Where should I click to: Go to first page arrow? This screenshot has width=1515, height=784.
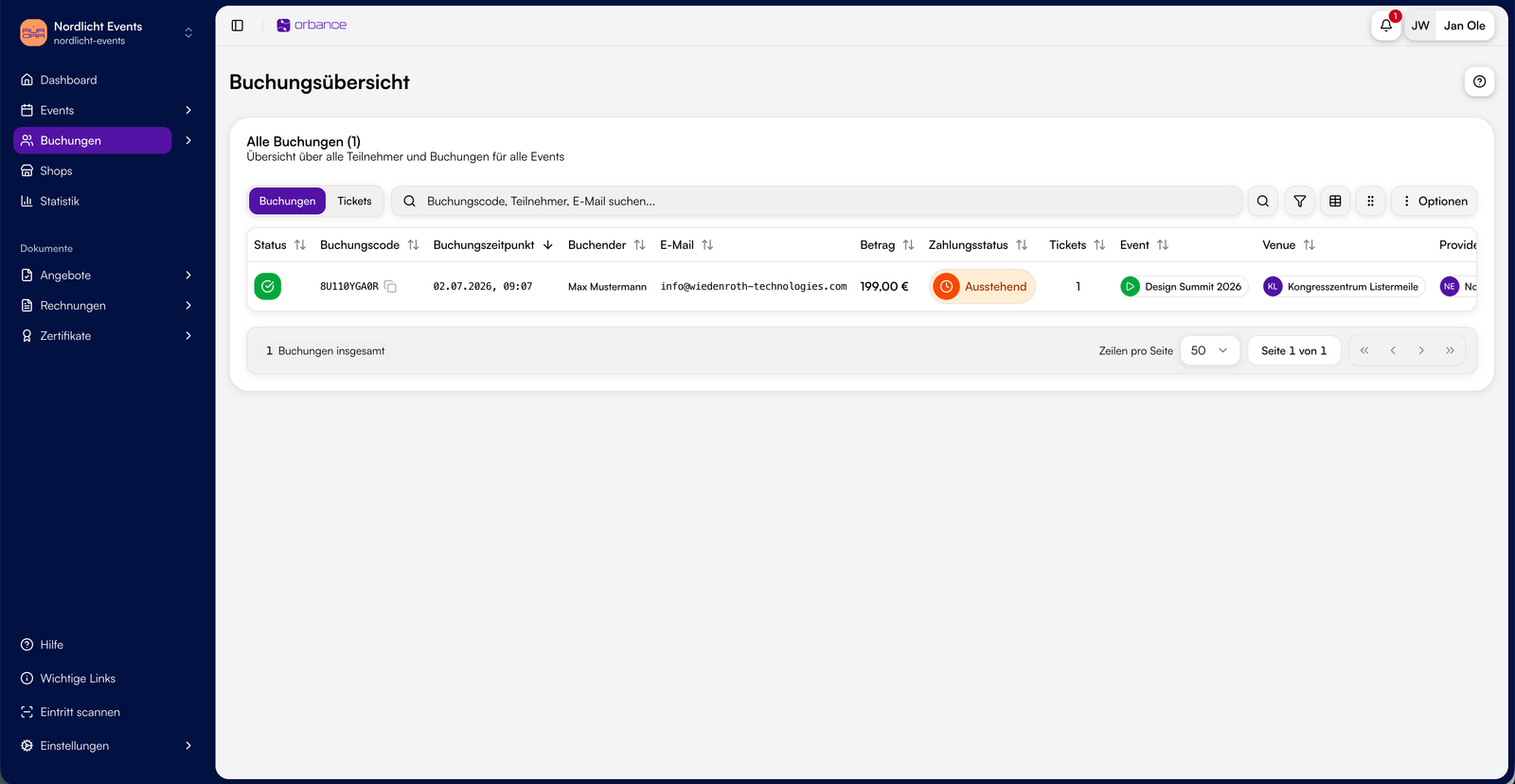(x=1364, y=350)
